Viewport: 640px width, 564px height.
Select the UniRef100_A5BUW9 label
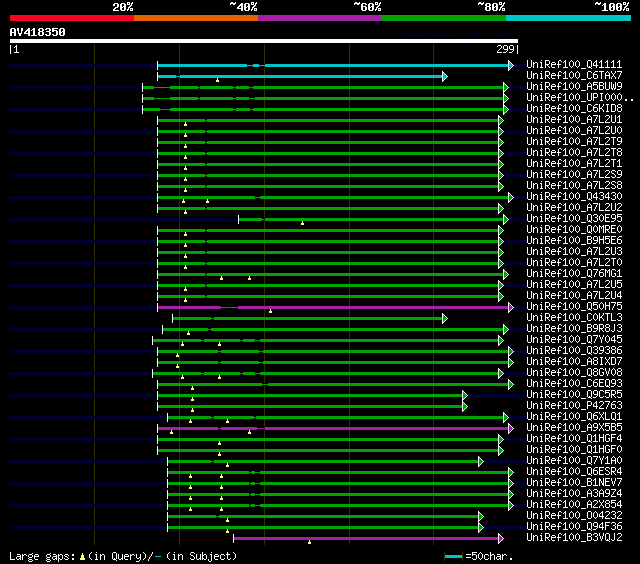click(x=574, y=87)
